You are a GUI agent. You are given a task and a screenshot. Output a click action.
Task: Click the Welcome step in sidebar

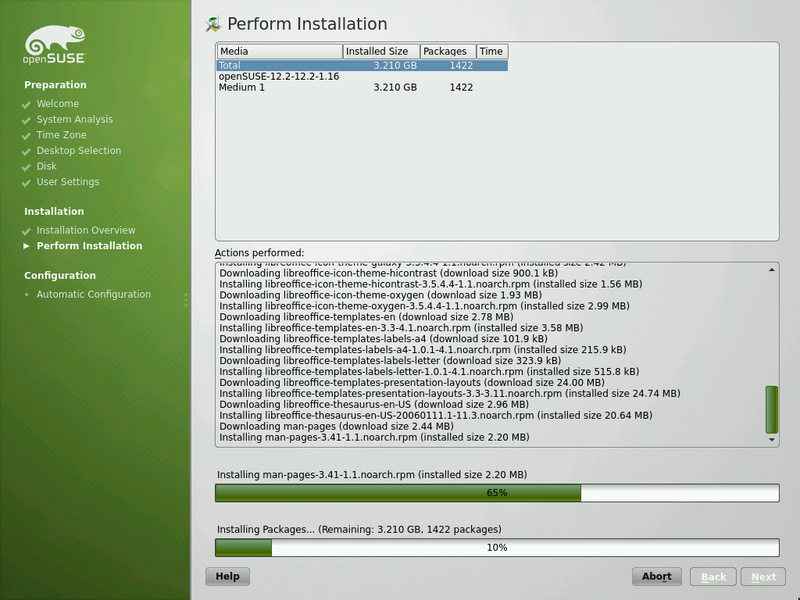point(58,104)
